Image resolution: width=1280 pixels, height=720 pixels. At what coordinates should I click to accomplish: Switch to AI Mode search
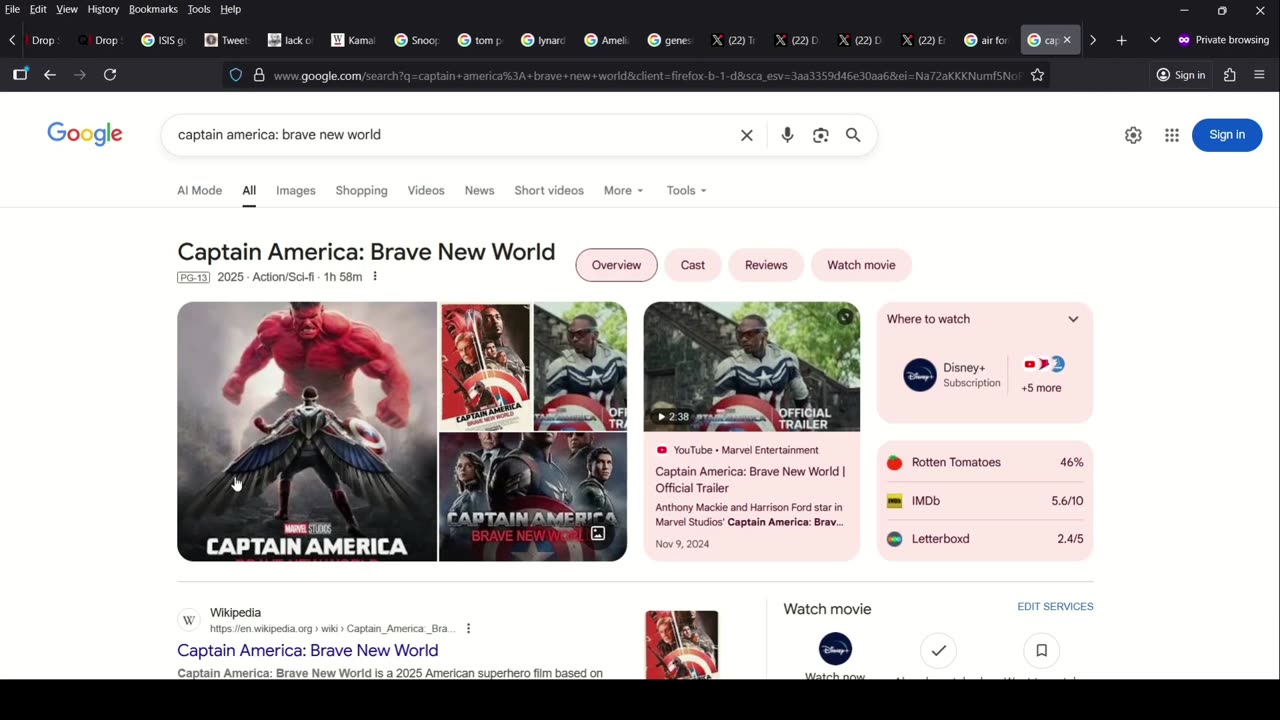point(200,191)
